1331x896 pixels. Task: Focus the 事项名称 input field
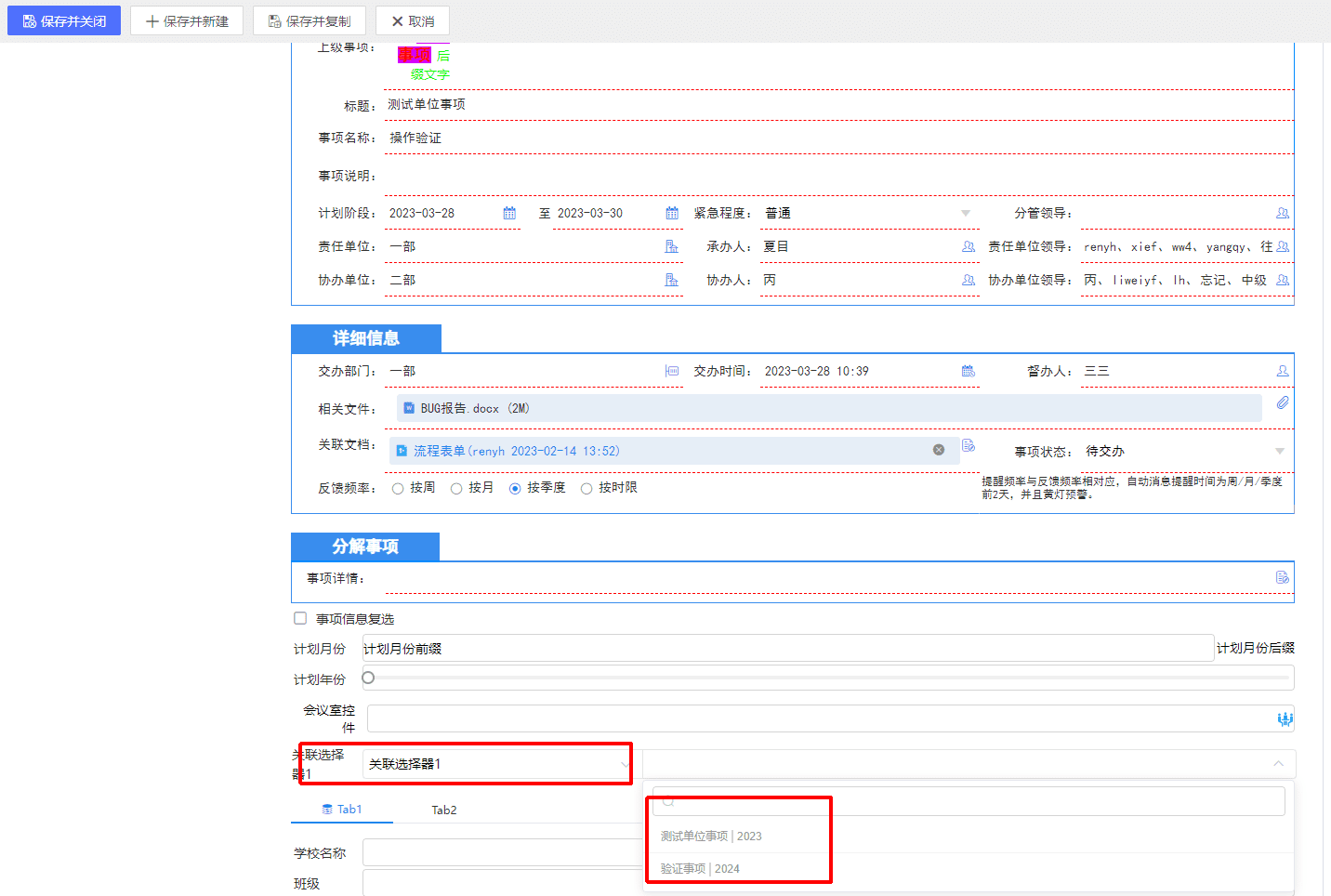click(839, 138)
